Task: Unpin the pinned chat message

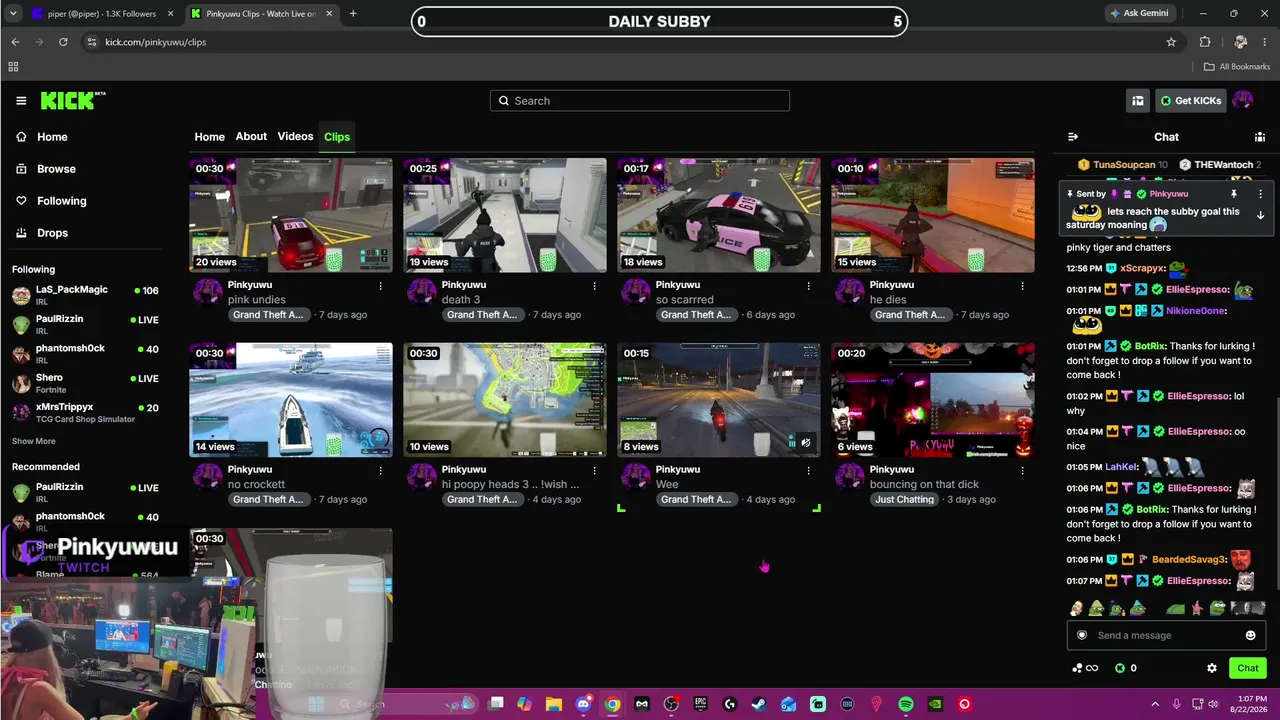Action: 1234,194
